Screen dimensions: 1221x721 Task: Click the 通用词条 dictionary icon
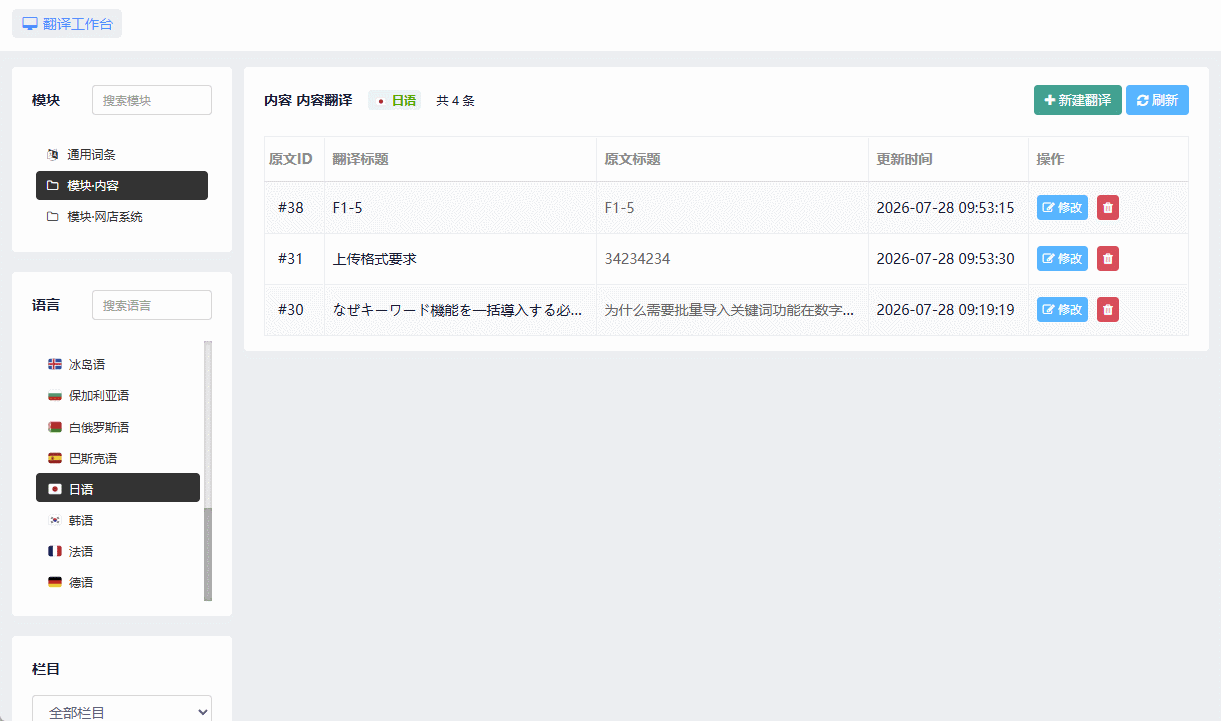[53, 154]
